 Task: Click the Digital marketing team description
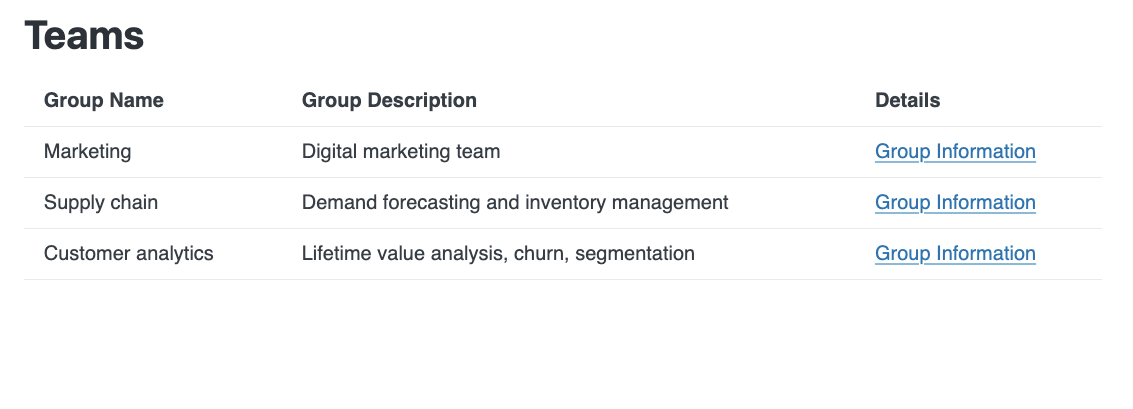pyautogui.click(x=401, y=152)
